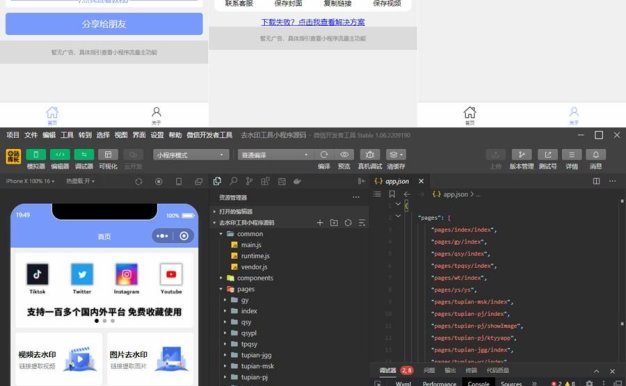Screen dimensions: 626x386
Task: Expand the qsypl folder
Action: (249, 333)
